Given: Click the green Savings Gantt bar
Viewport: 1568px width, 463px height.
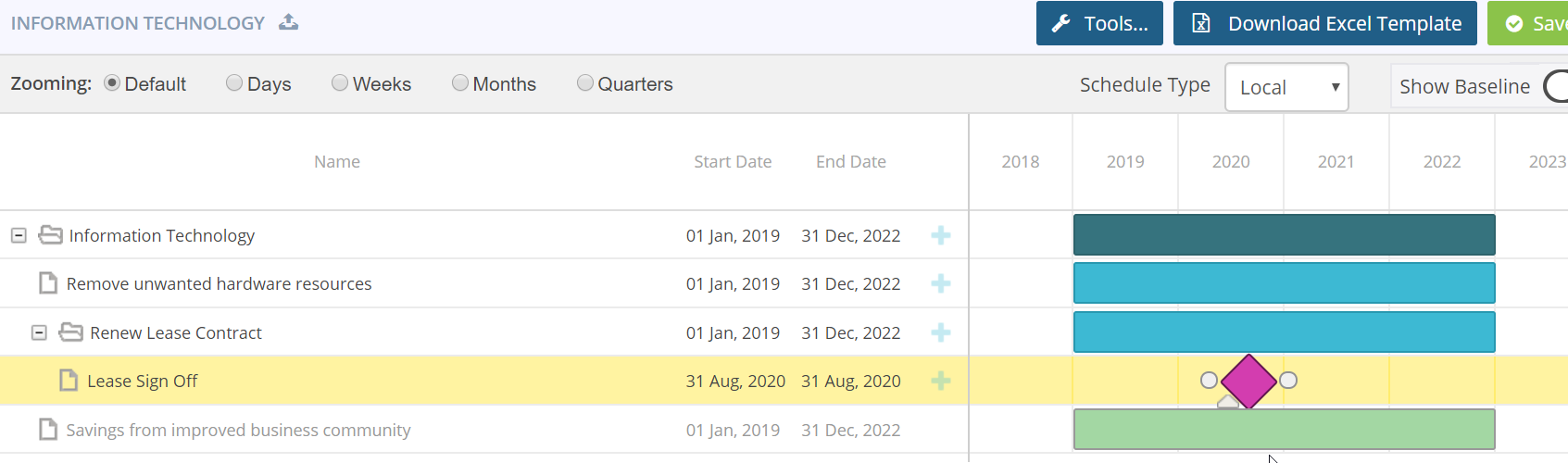Looking at the screenshot, I should [1284, 430].
